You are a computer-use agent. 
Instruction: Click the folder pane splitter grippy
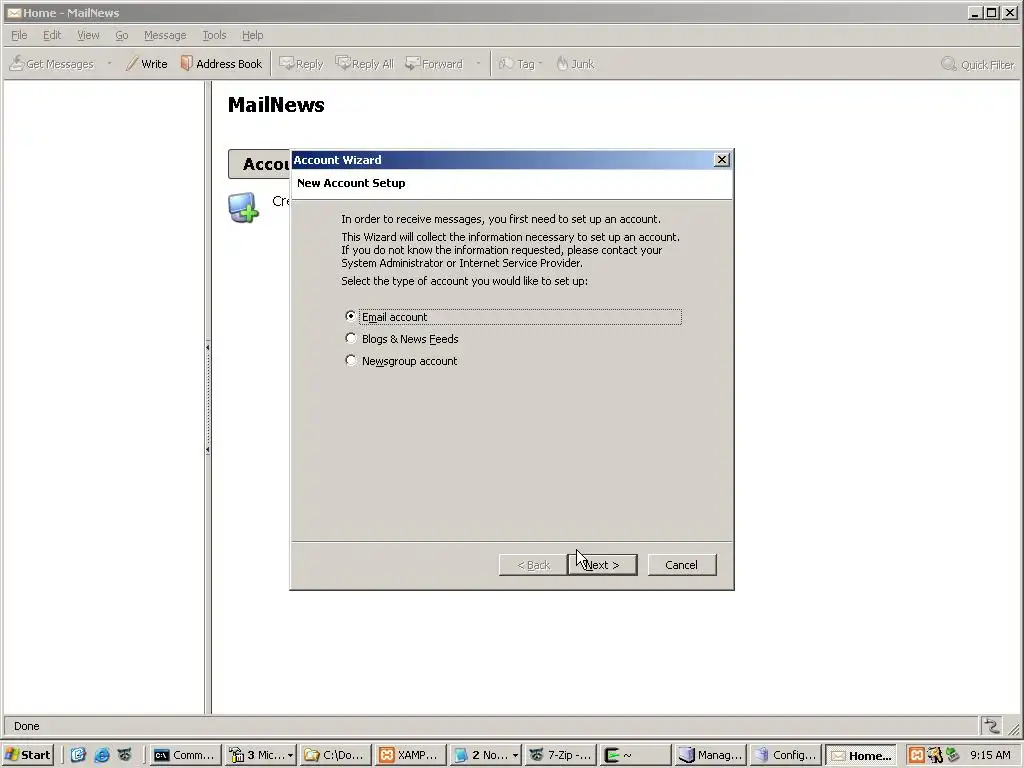click(208, 398)
